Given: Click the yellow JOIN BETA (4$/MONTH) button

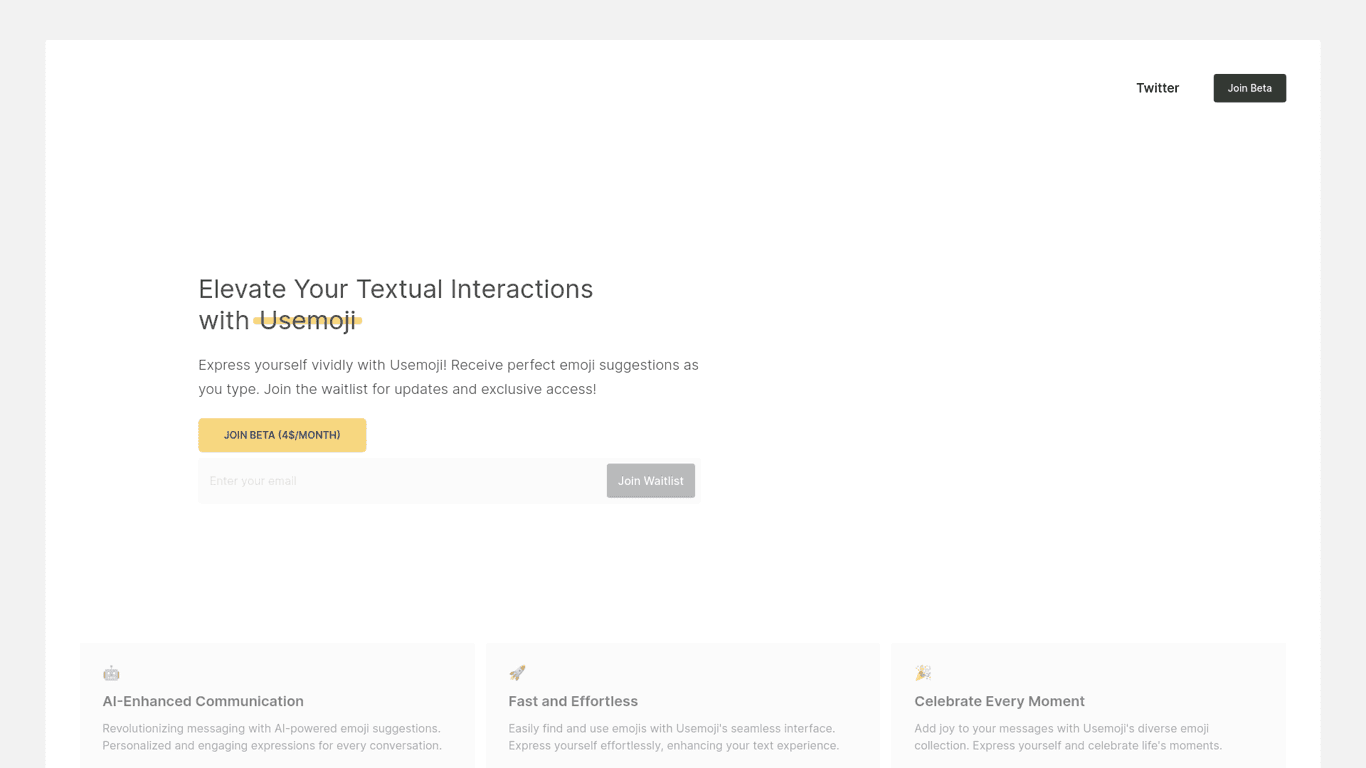Looking at the screenshot, I should (x=282, y=435).
